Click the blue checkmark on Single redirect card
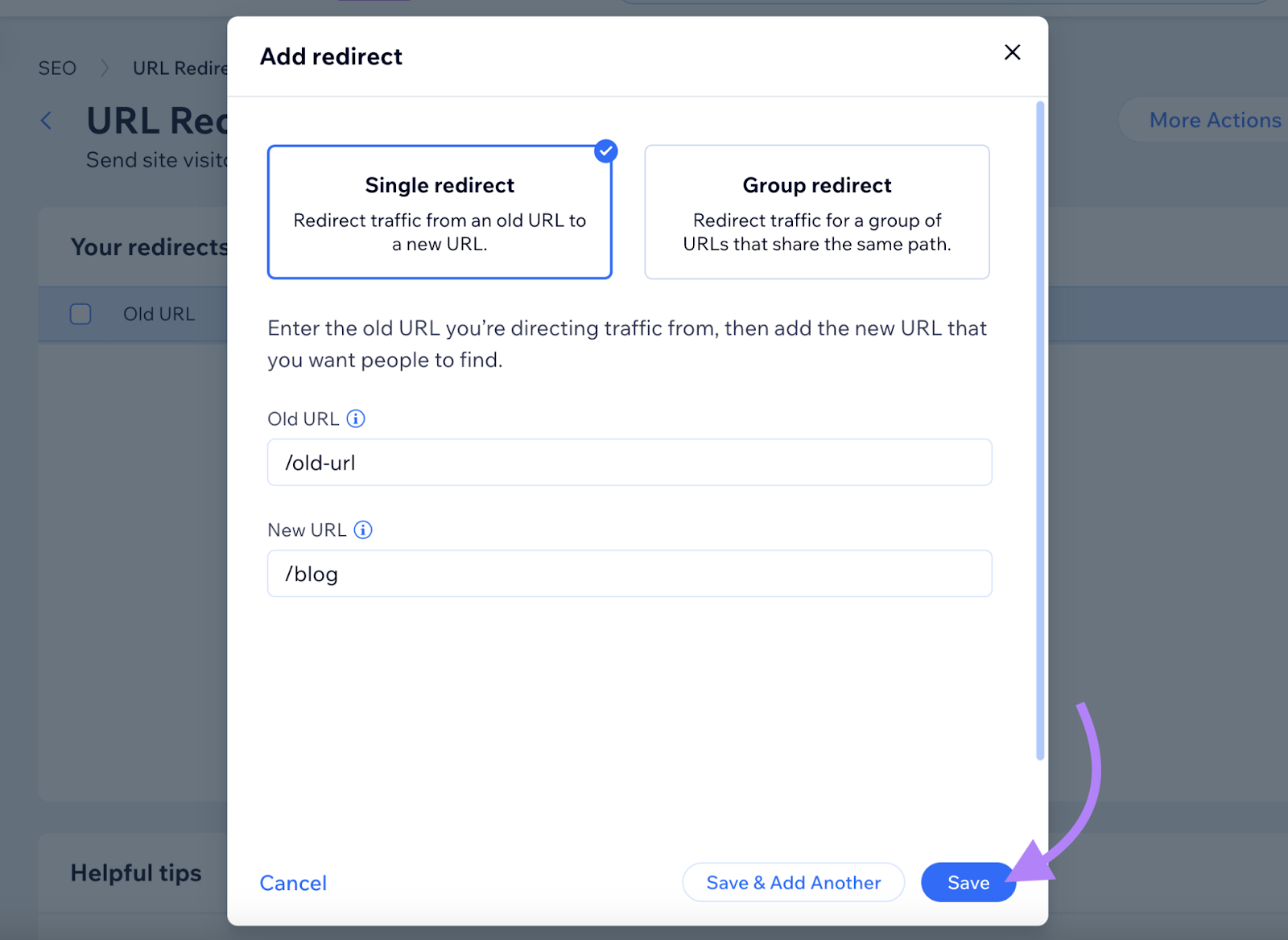Viewport: 1288px width, 940px height. [605, 150]
